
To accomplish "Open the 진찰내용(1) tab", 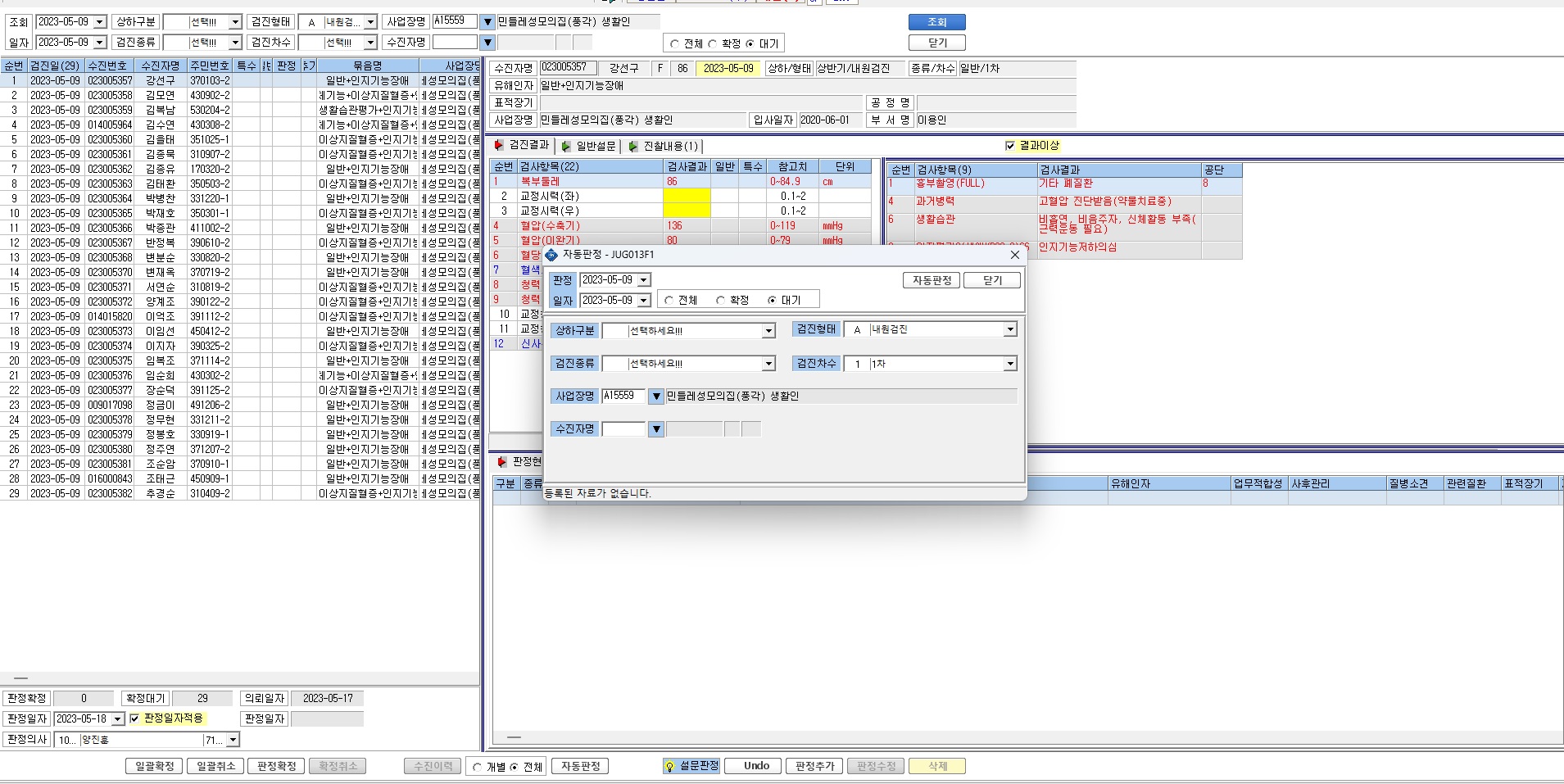I will pos(663,146).
